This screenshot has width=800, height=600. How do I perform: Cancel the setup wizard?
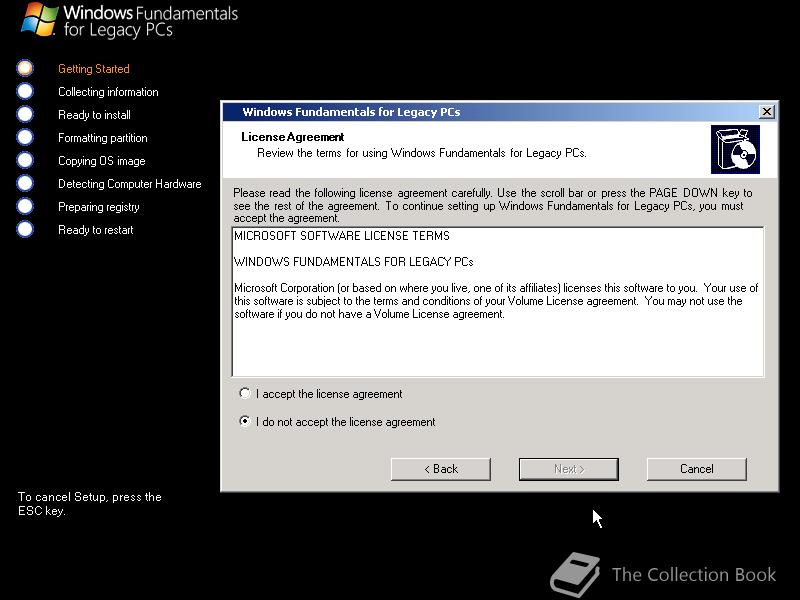[x=696, y=469]
